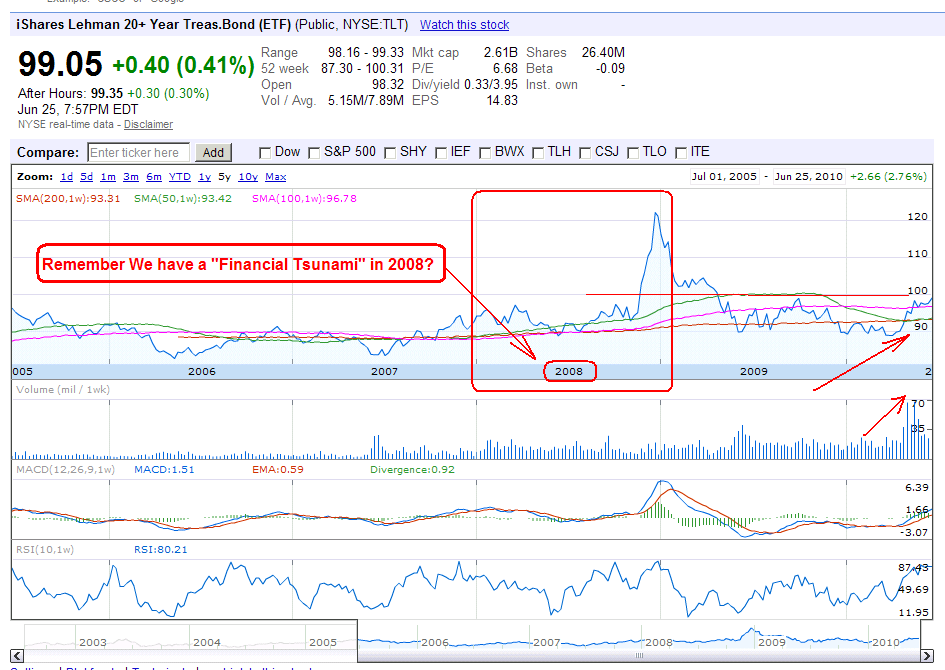Click the After Hours 99.35 quote
This screenshot has width=945, height=670.
click(113, 93)
